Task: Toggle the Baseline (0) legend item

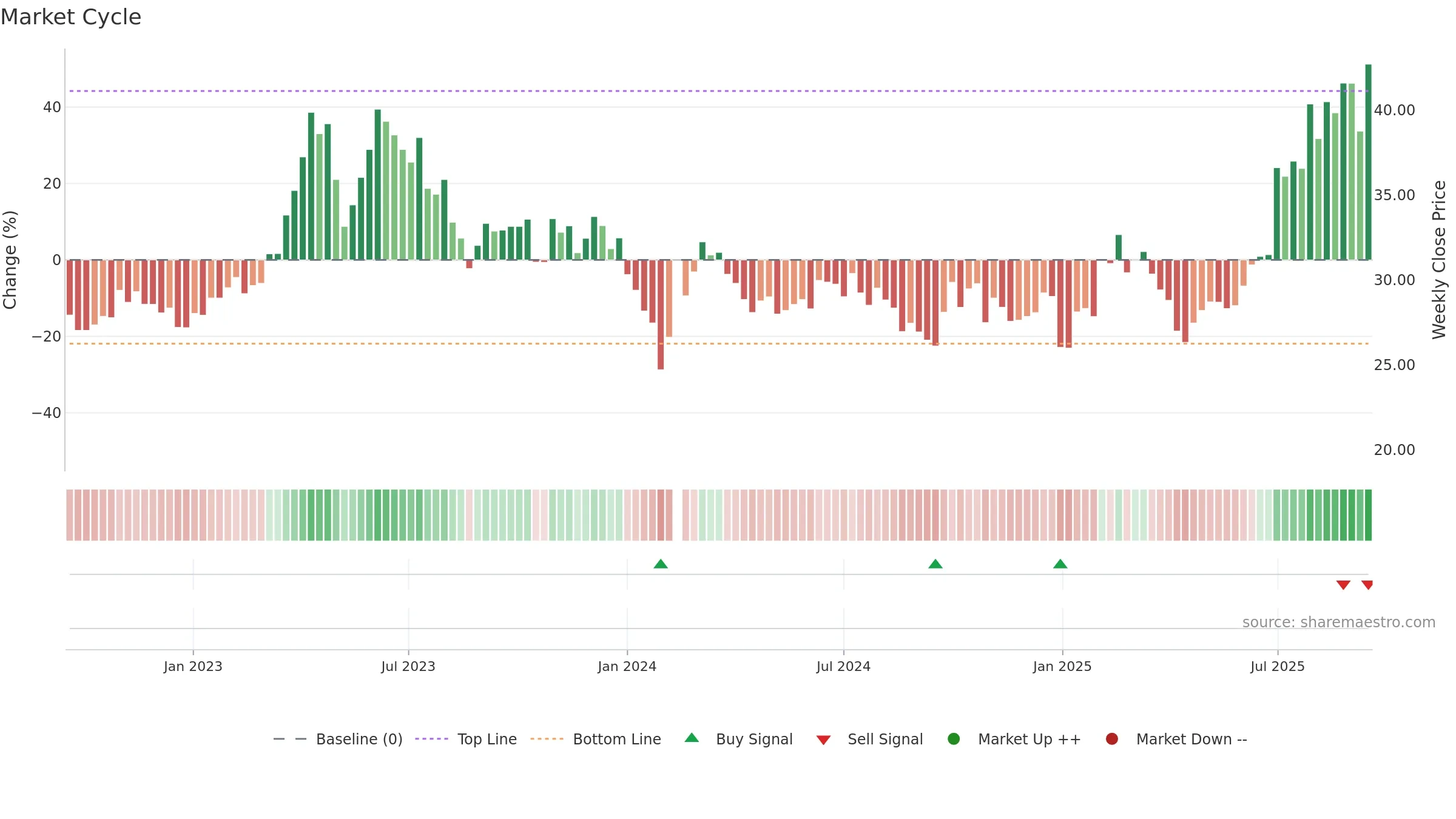Action: pos(338,739)
